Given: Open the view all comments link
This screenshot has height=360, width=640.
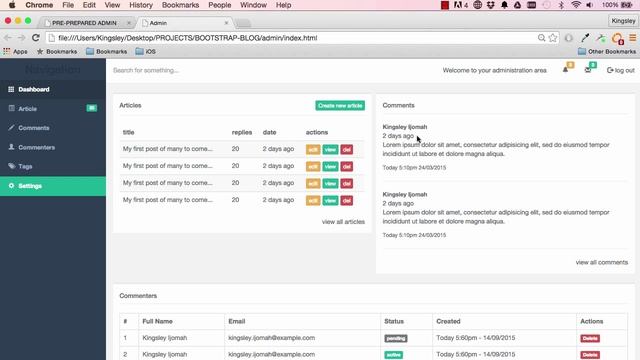Looking at the screenshot, I should click(x=602, y=262).
